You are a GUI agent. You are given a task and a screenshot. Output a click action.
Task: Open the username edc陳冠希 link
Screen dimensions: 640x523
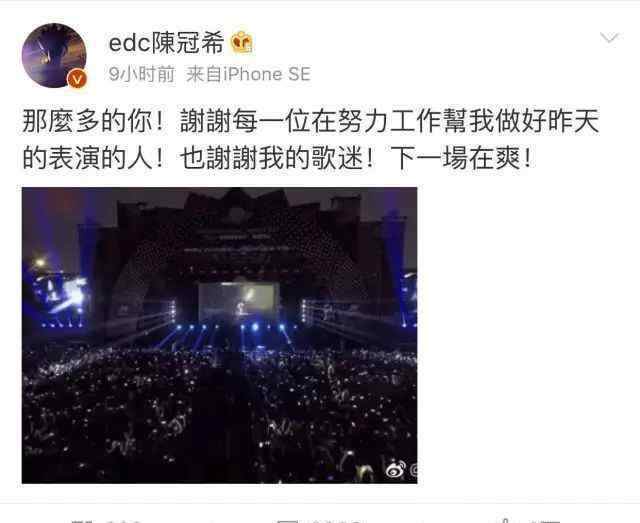[167, 43]
